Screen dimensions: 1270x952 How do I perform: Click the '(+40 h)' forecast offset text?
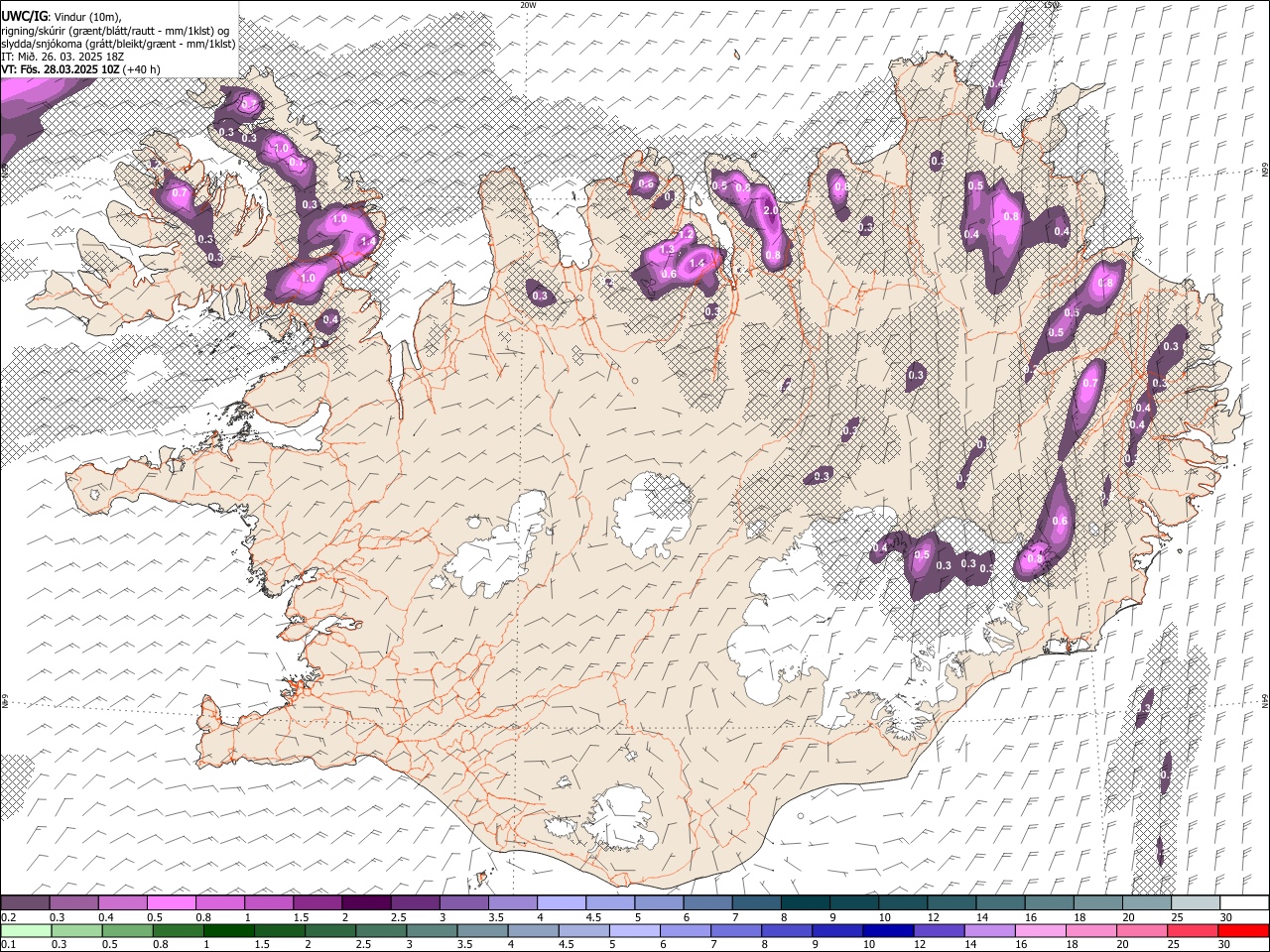pos(141,69)
